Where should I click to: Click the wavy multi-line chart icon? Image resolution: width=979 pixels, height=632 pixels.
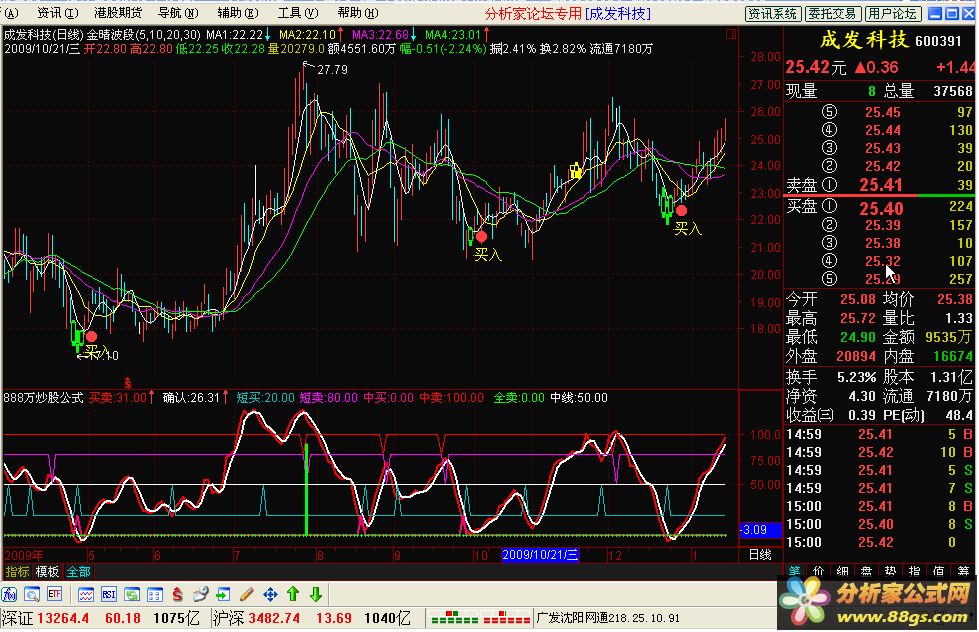86,595
